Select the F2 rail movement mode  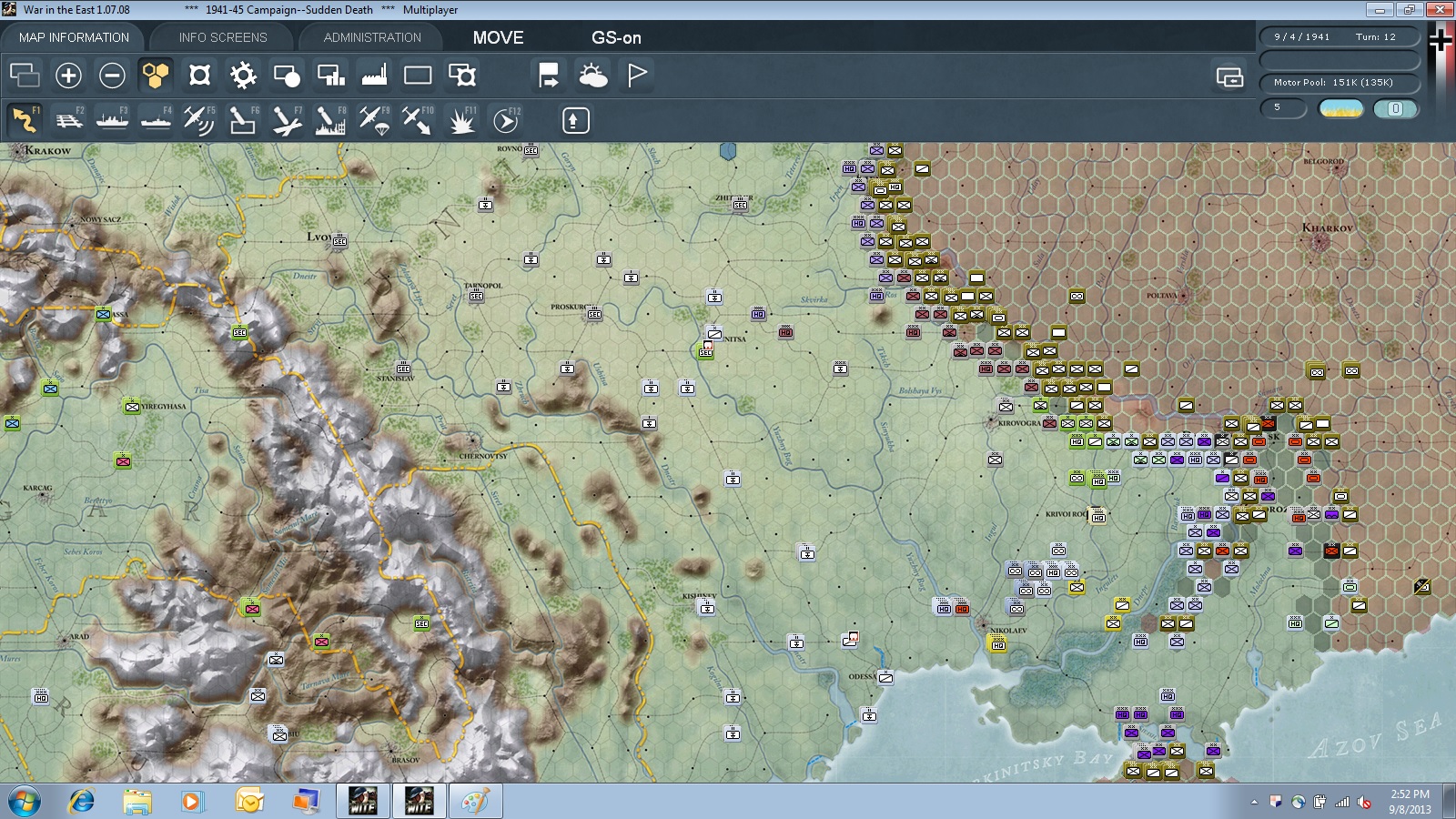pos(68,120)
